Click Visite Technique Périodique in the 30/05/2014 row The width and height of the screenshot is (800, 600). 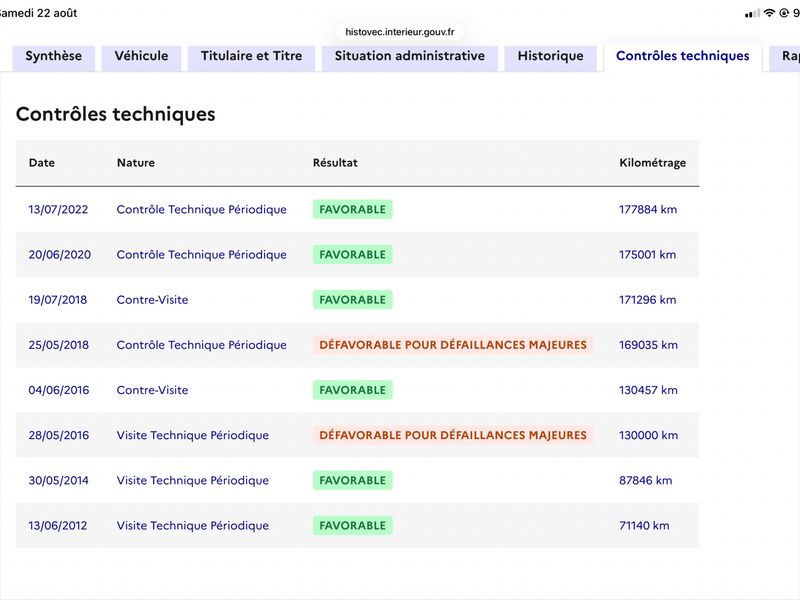pyautogui.click(x=193, y=481)
